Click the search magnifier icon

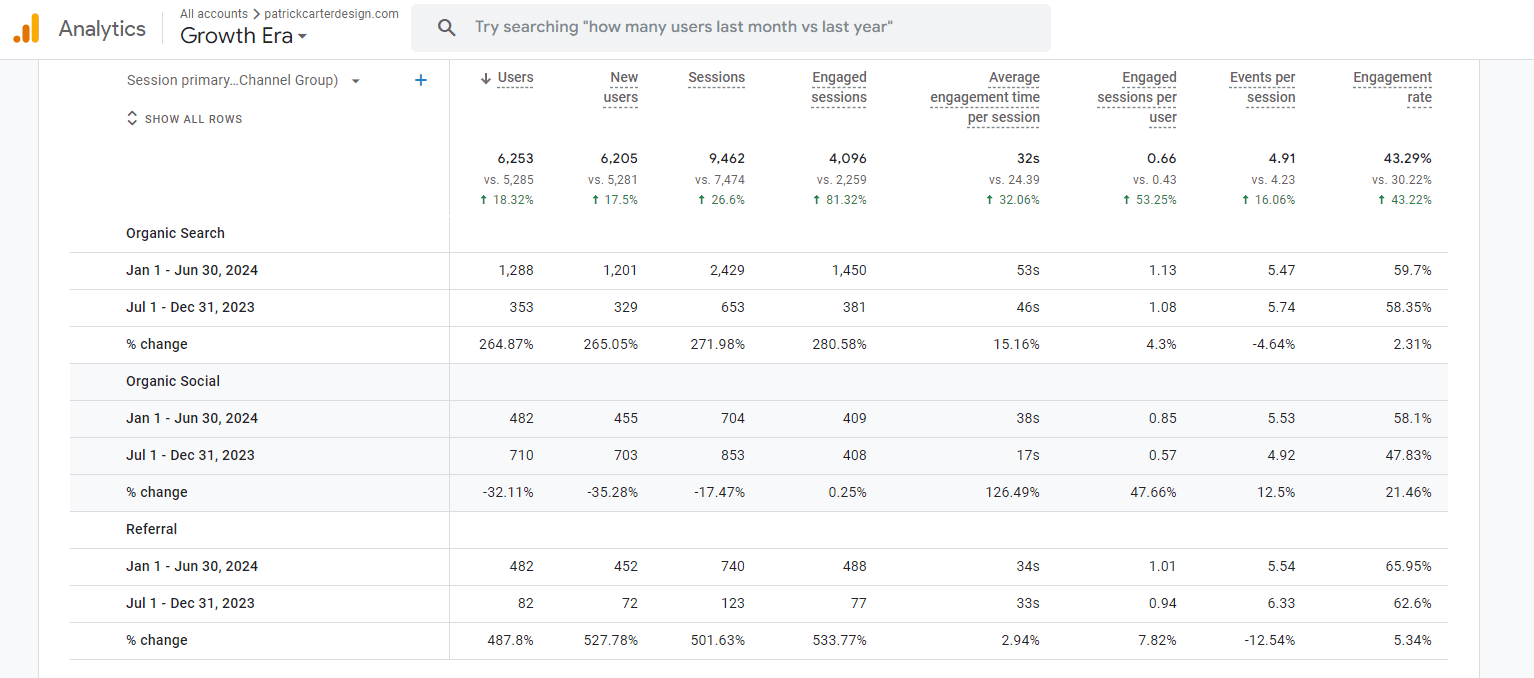447,27
